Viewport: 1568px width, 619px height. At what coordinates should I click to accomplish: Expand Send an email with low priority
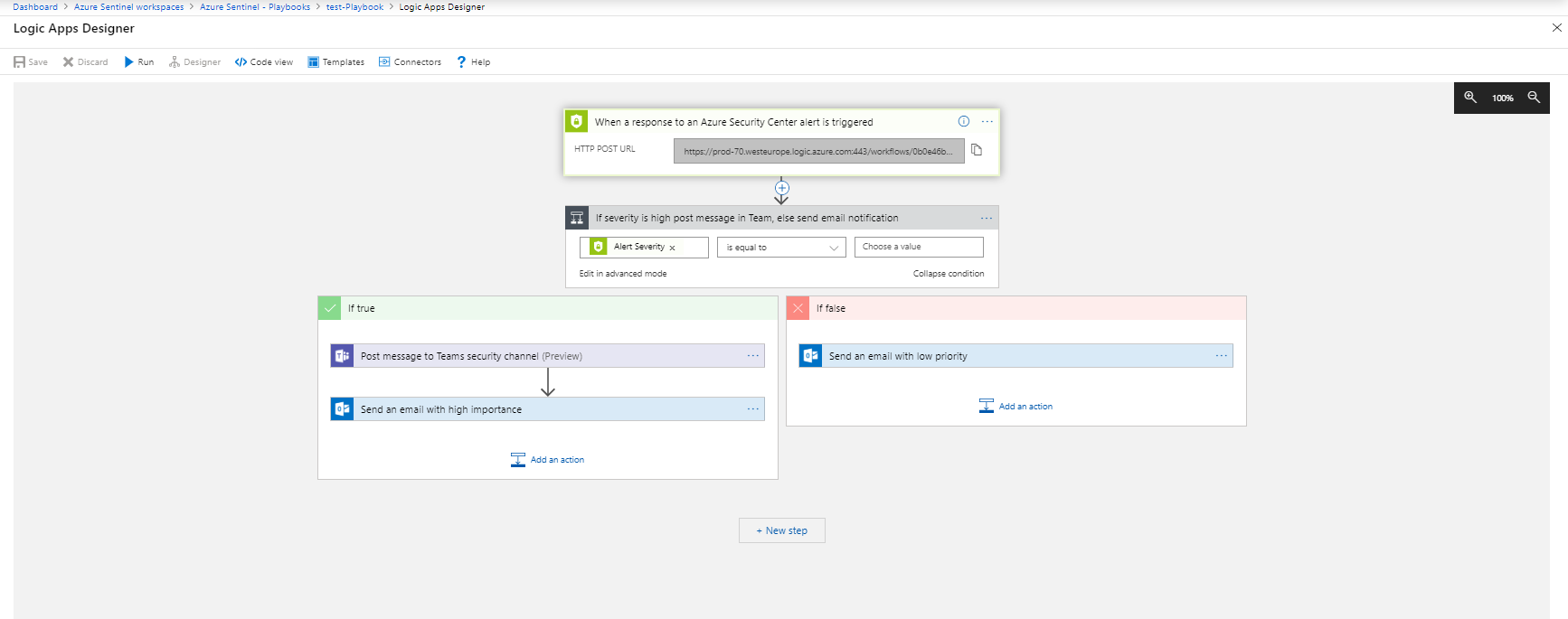coord(1016,356)
